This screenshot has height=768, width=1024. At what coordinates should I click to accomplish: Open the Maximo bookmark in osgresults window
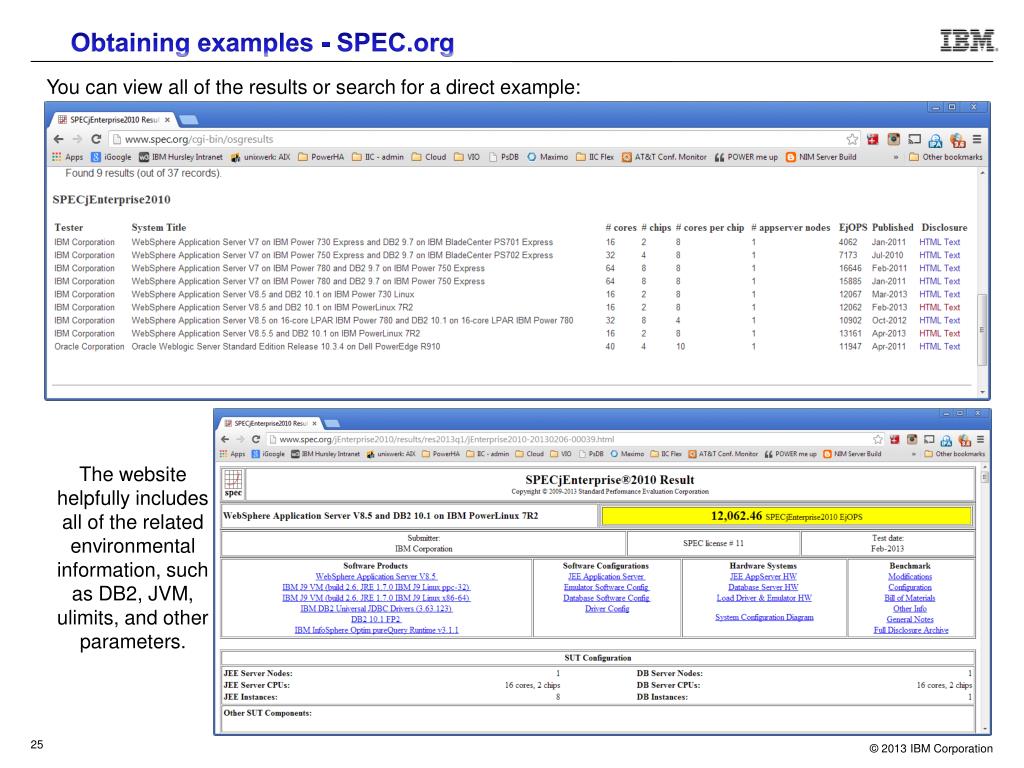547,157
